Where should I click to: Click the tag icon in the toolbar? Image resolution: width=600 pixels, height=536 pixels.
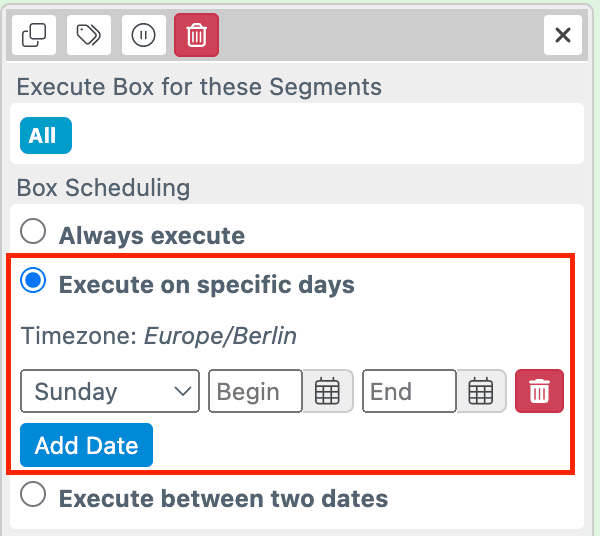[x=89, y=36]
